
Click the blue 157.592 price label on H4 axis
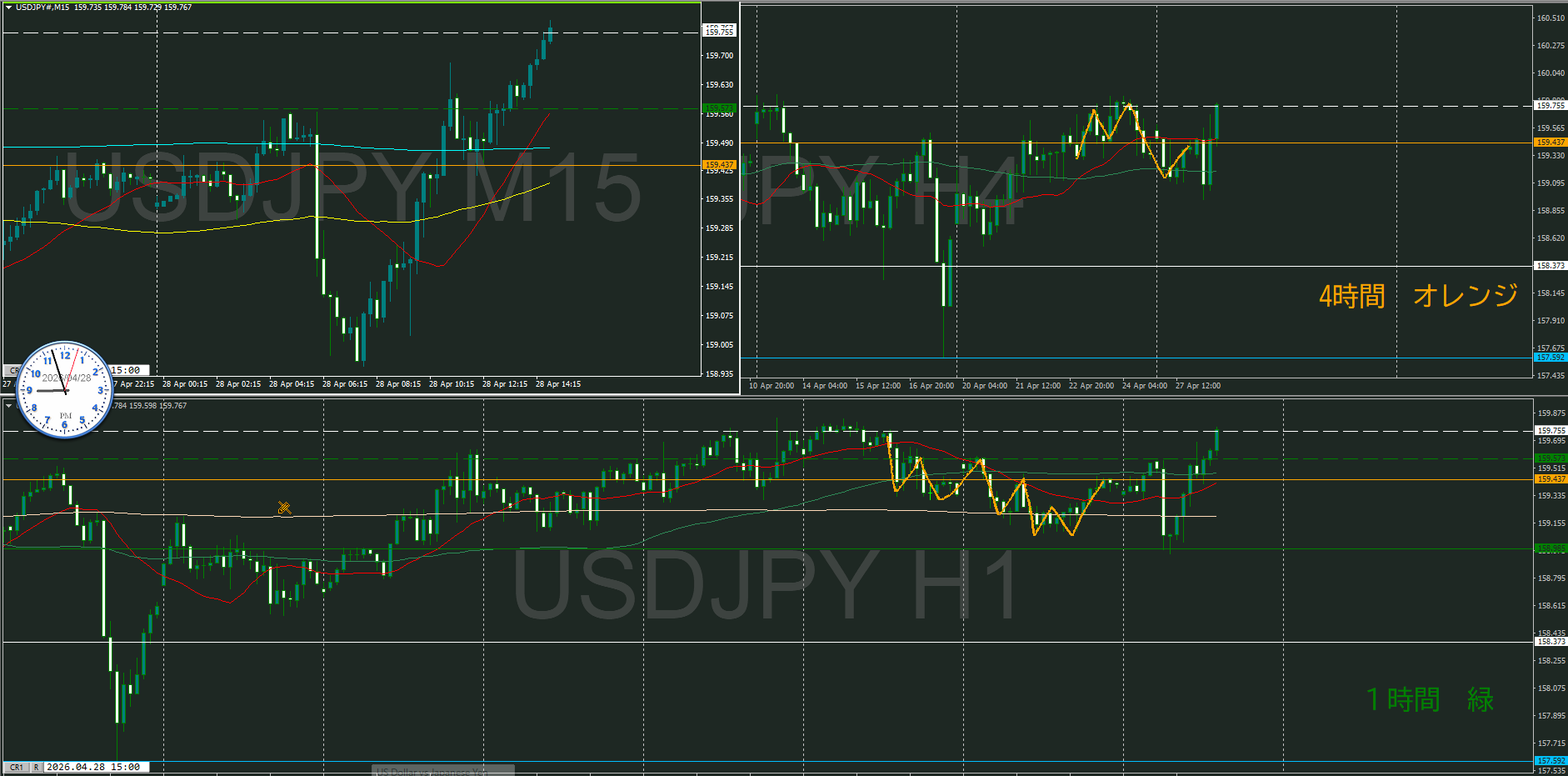(1550, 358)
